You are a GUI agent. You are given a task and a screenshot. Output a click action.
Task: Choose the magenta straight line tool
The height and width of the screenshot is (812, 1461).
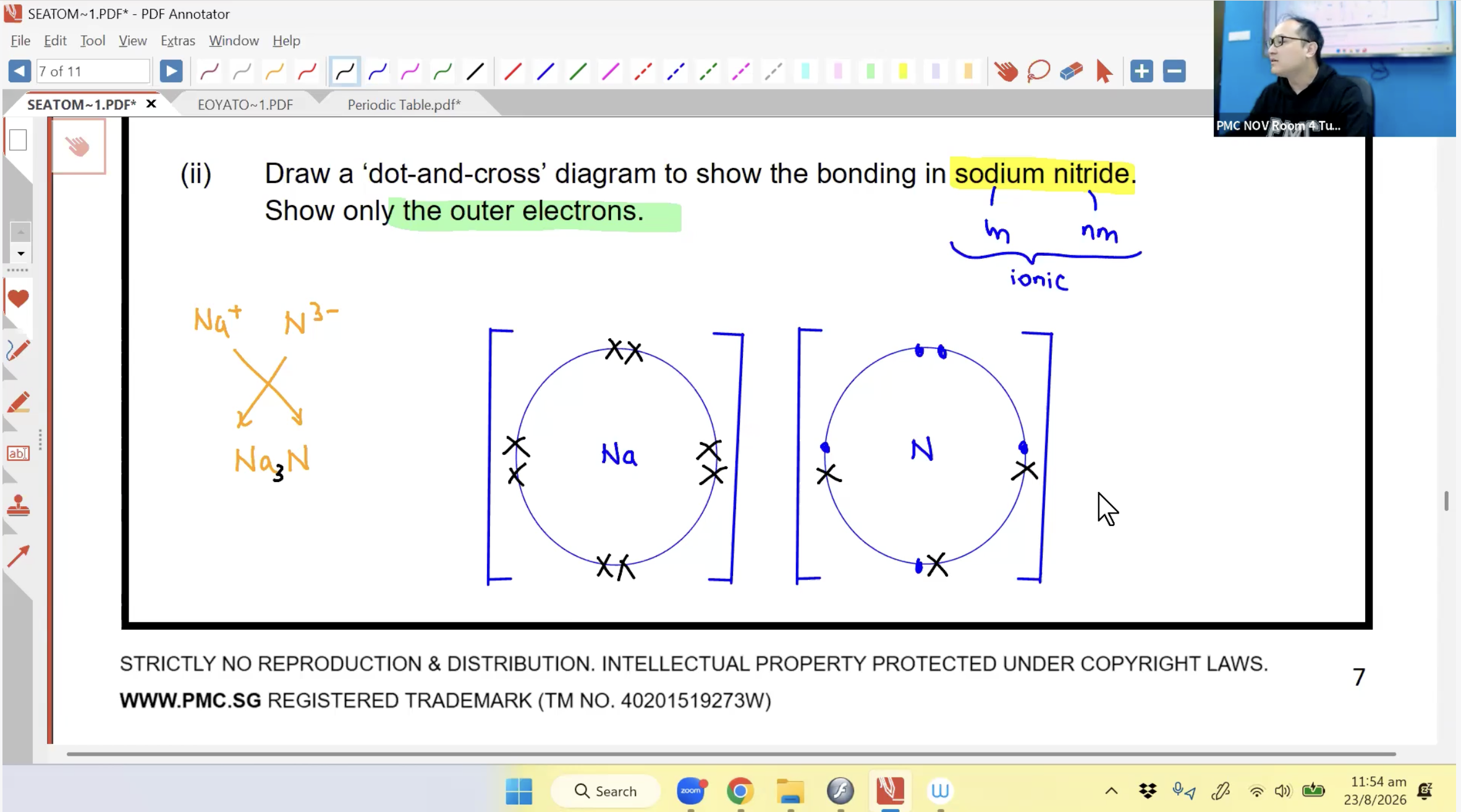pyautogui.click(x=611, y=72)
